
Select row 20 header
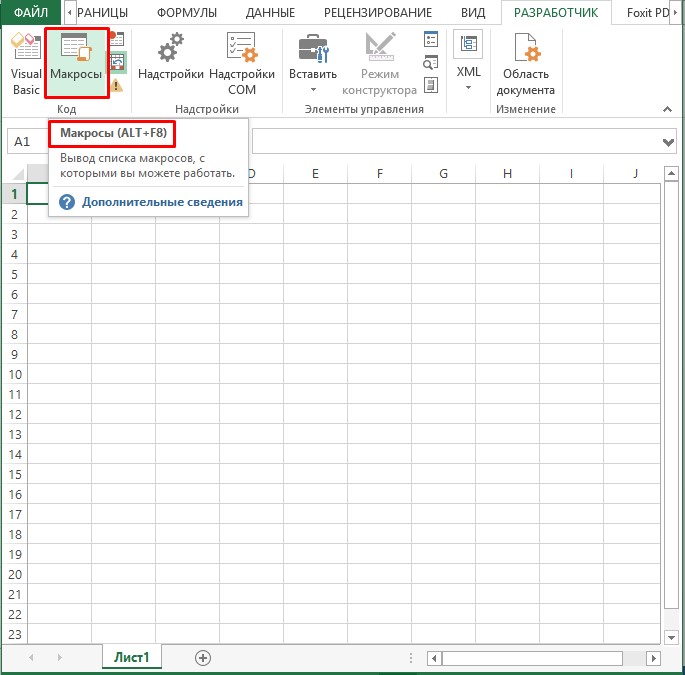coord(14,575)
